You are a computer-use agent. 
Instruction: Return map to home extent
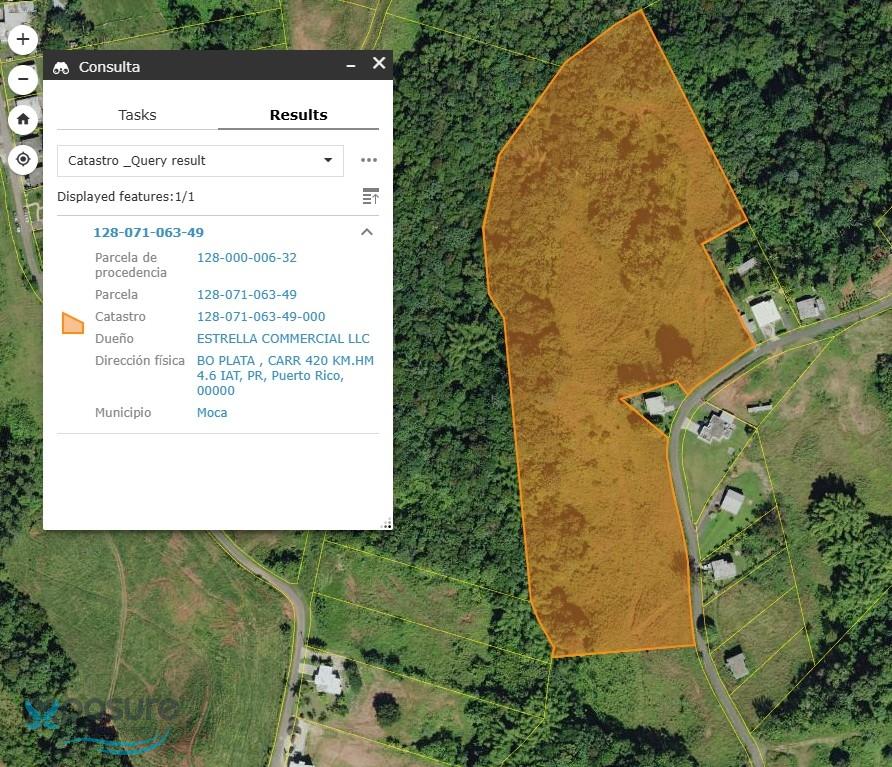(23, 119)
